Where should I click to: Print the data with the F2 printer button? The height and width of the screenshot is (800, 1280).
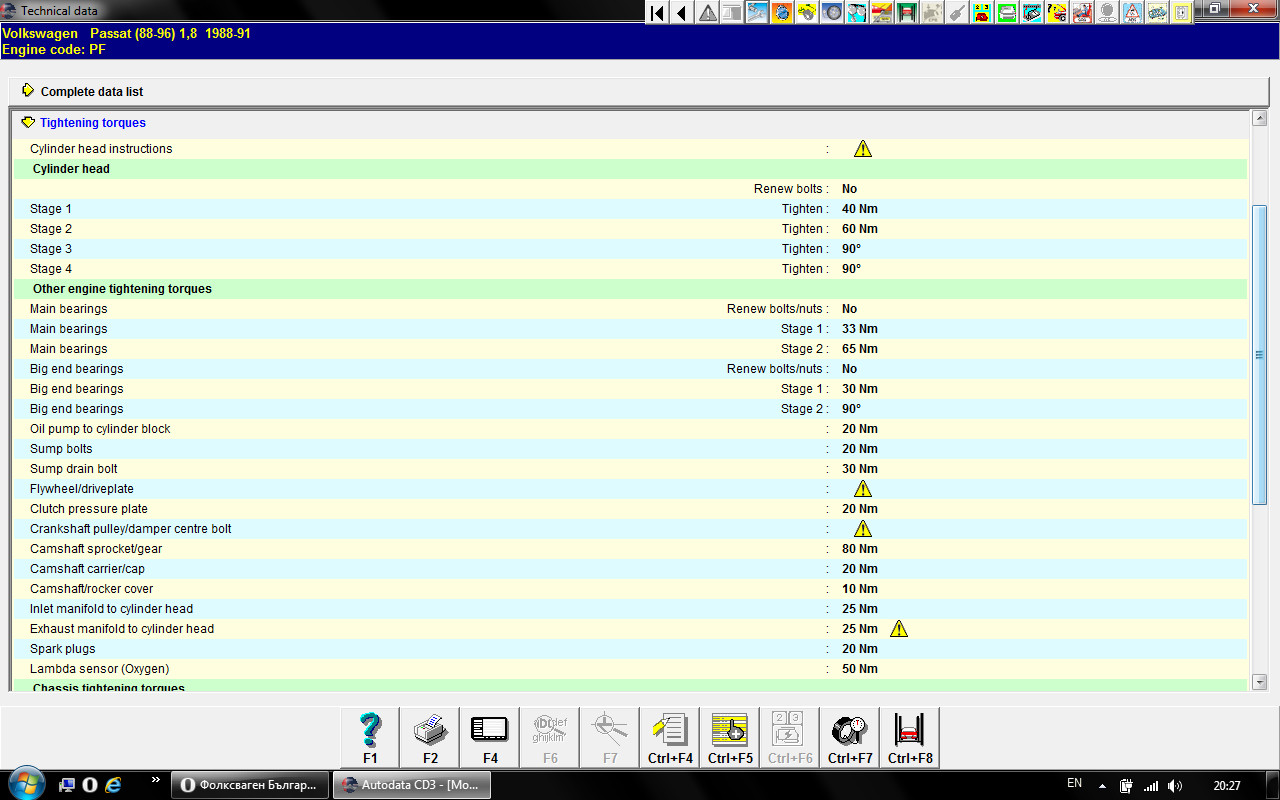430,738
